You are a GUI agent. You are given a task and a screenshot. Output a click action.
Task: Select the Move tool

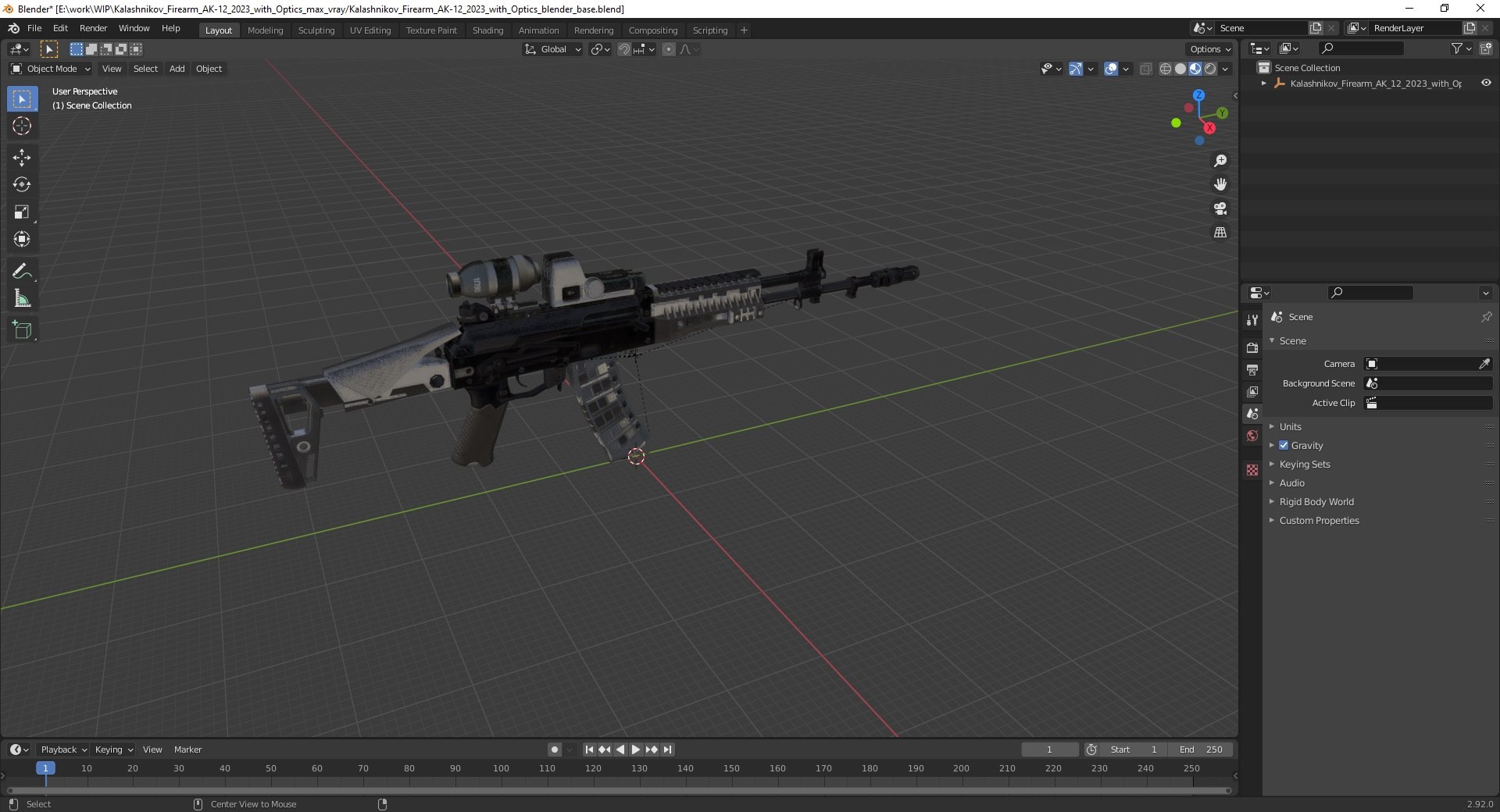tap(22, 158)
